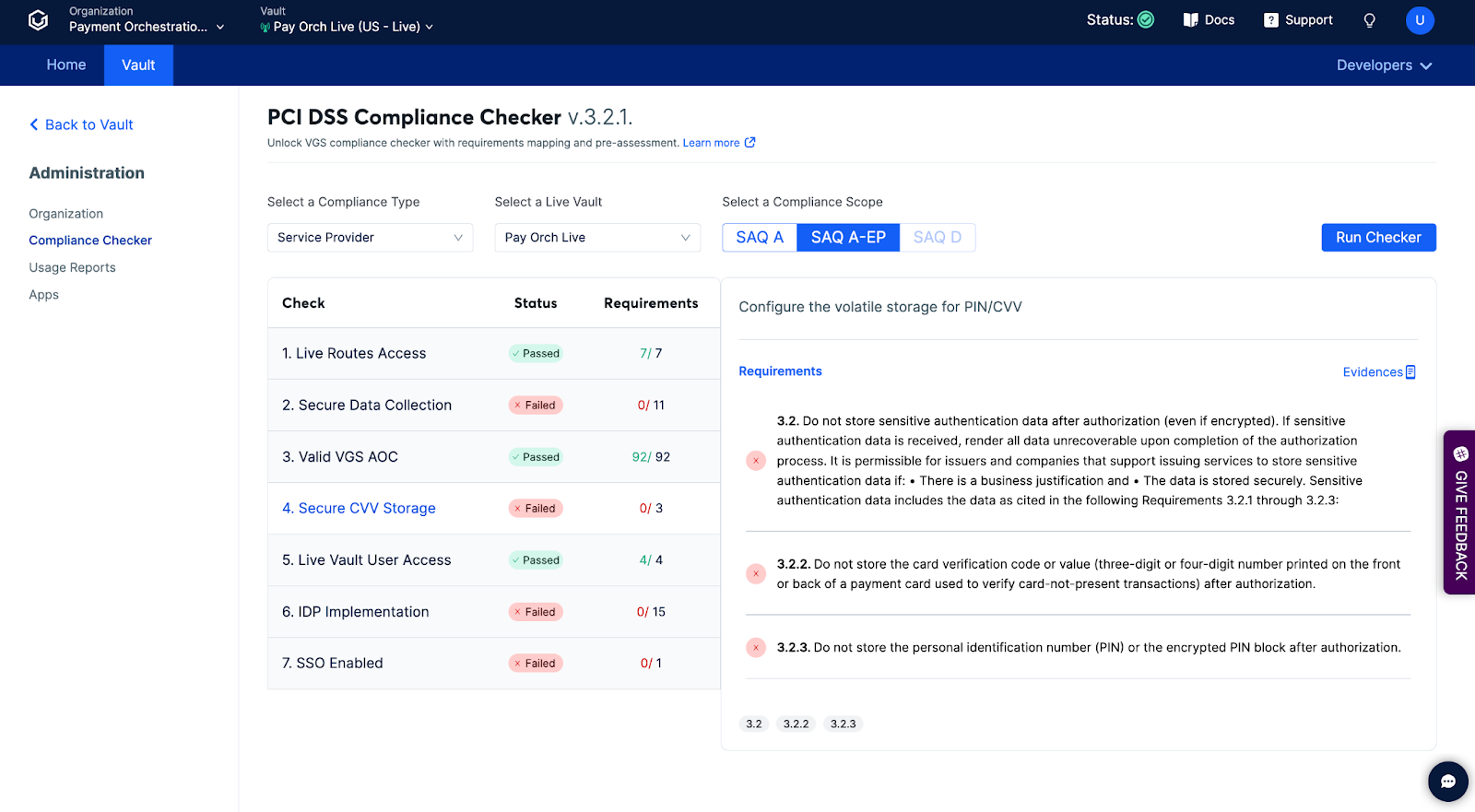Click the 0/11 requirements count
The image size is (1475, 812).
coord(651,406)
